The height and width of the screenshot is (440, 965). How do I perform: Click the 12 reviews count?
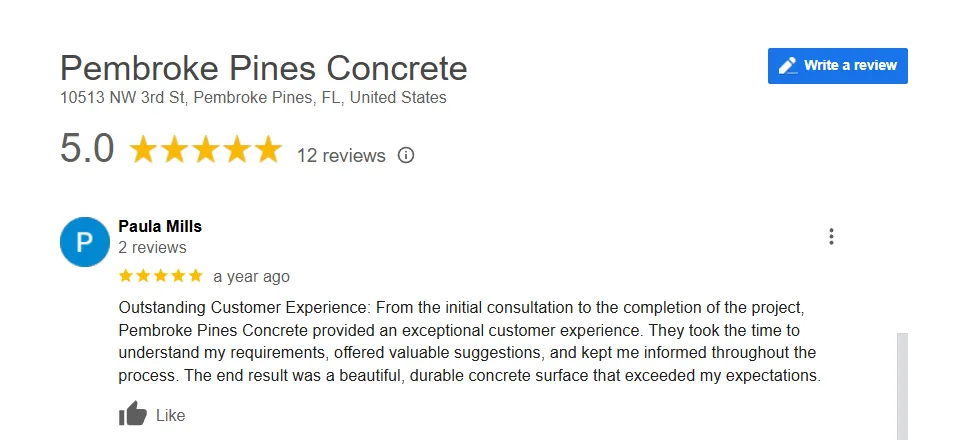click(x=341, y=156)
